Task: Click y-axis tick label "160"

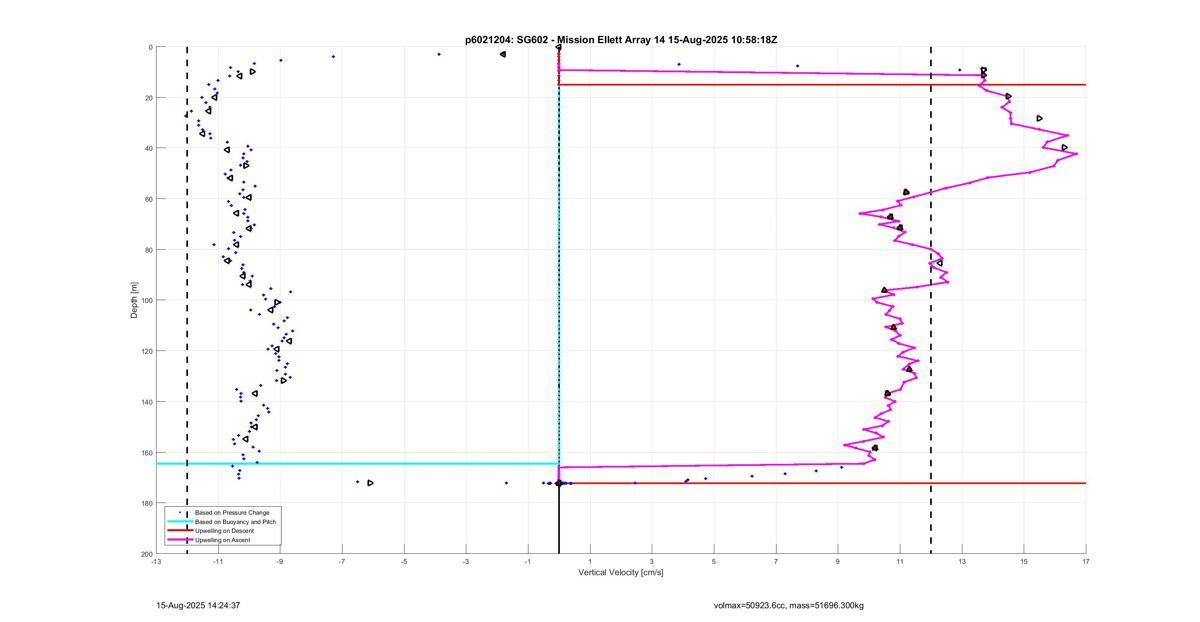Action: tap(146, 452)
